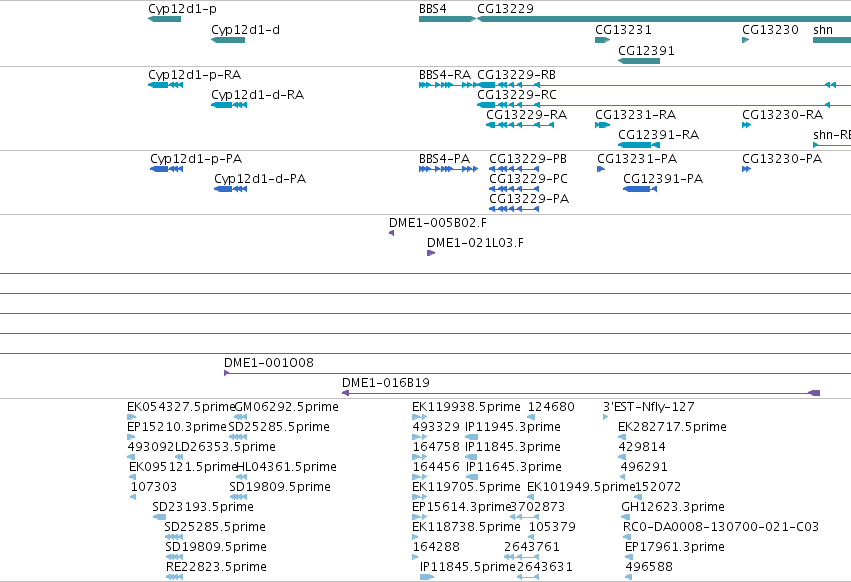
Task: Open the 429814 EST feature
Action: 622,457
